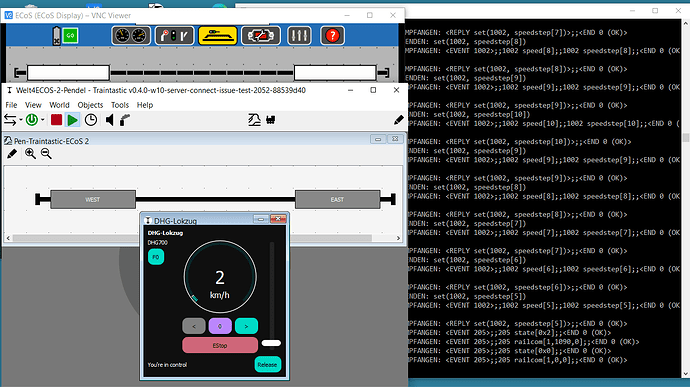Click the green GO button in ECoS display

70,36
